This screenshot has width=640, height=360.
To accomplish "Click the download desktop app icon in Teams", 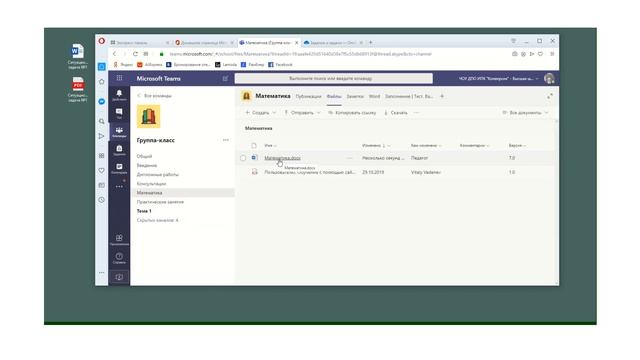I will coord(119,277).
